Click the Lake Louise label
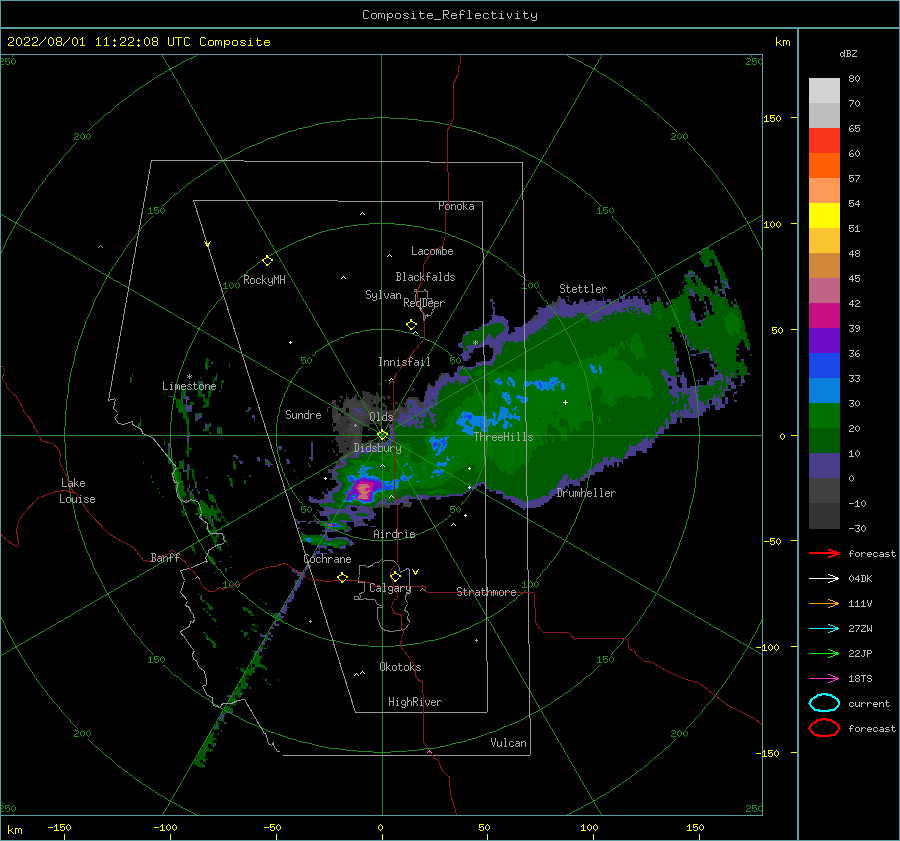 point(77,491)
